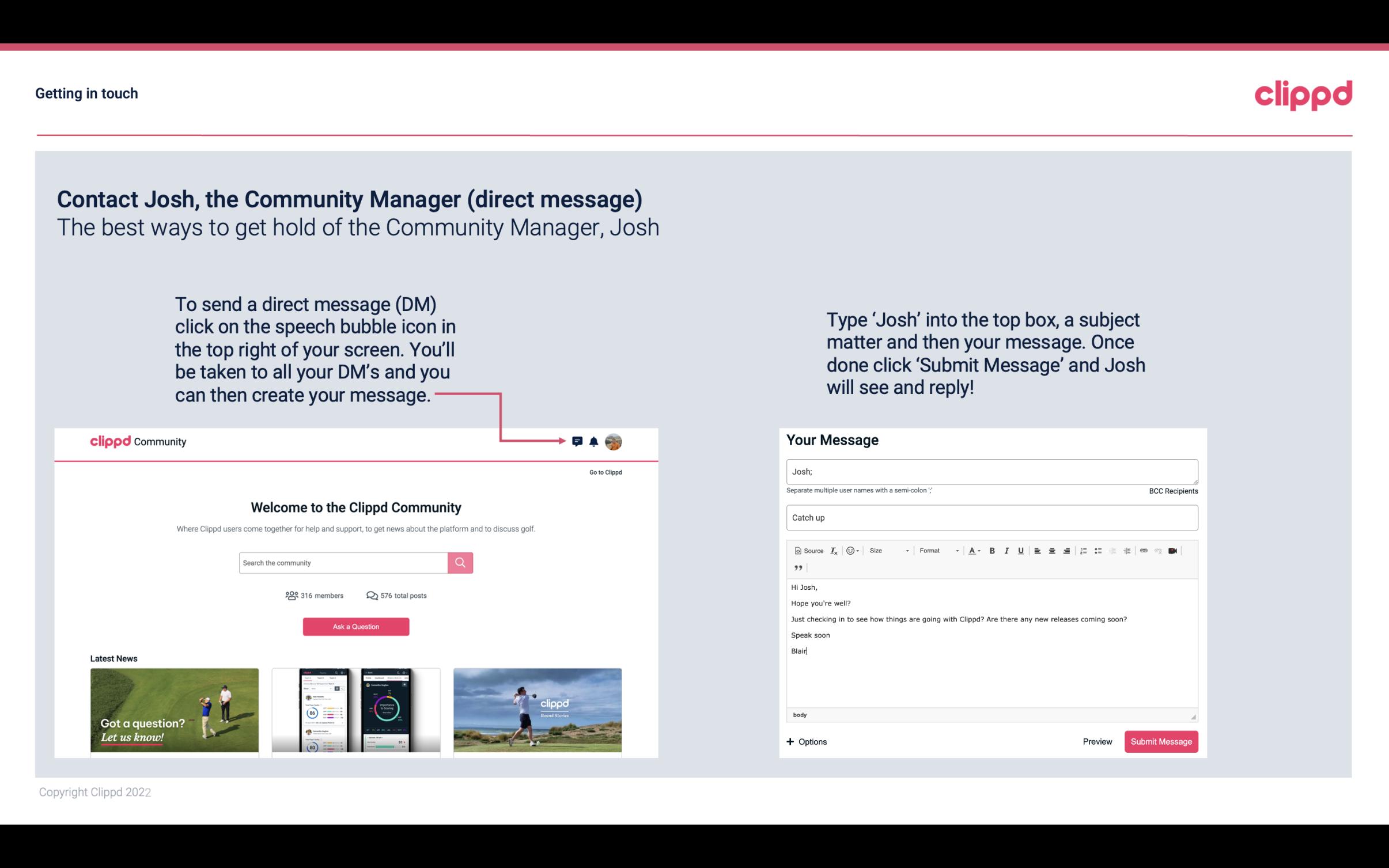Image resolution: width=1389 pixels, height=868 pixels.
Task: Click the blockquote quotation marks icon
Action: (x=796, y=568)
